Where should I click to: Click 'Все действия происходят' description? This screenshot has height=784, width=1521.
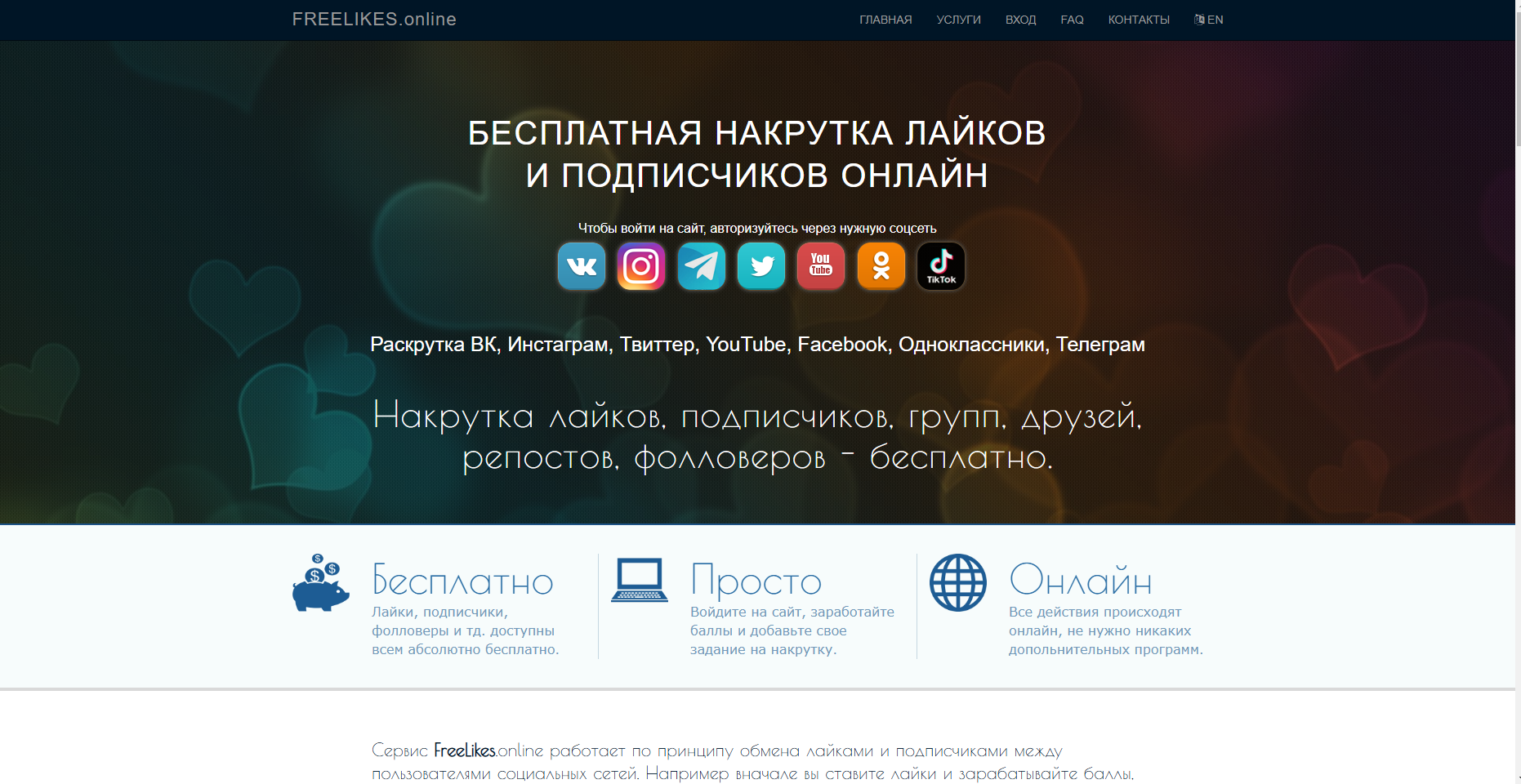[1105, 630]
